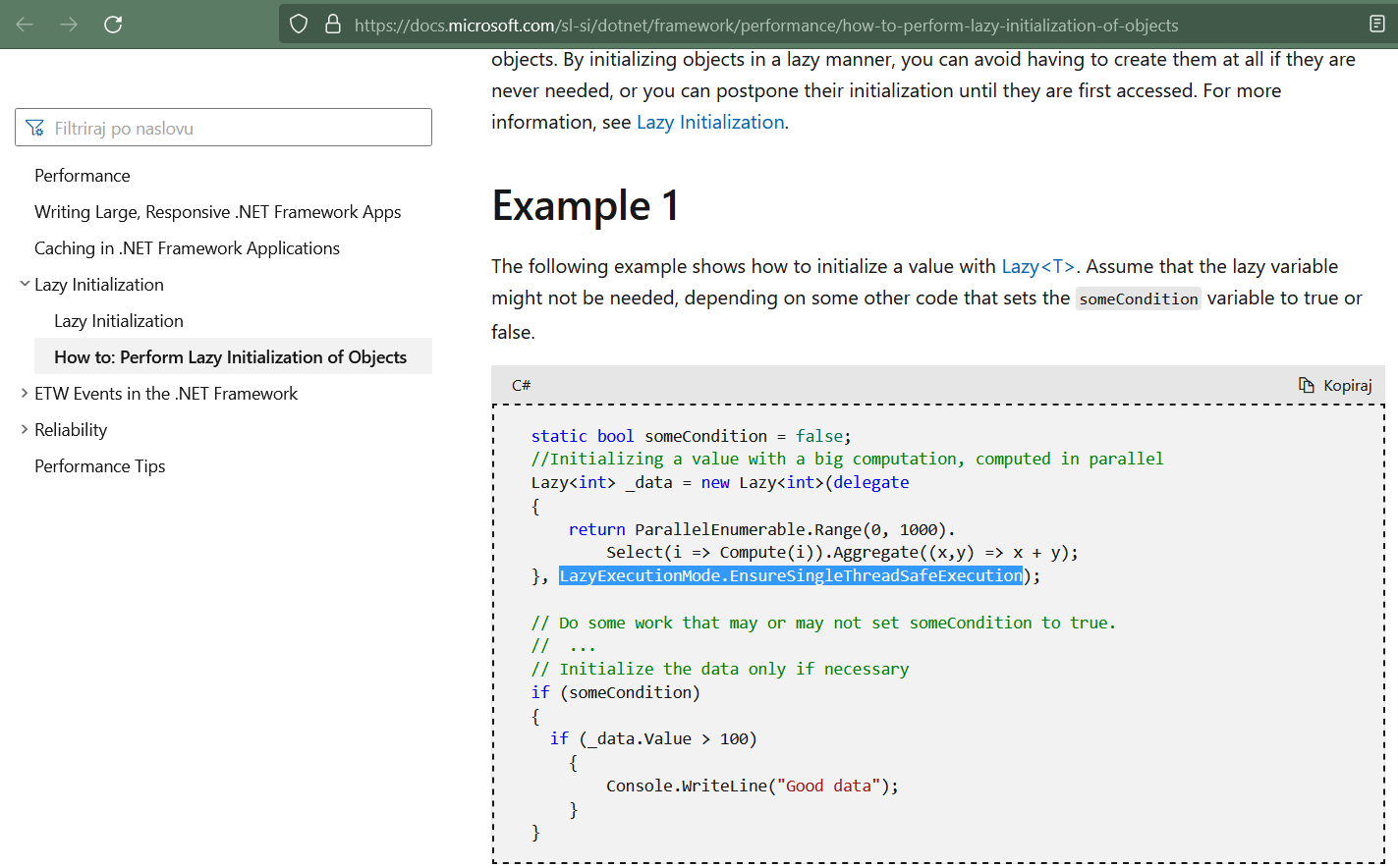Click the padlock security icon
Image resolution: width=1398 pixels, height=868 pixels.
331,25
